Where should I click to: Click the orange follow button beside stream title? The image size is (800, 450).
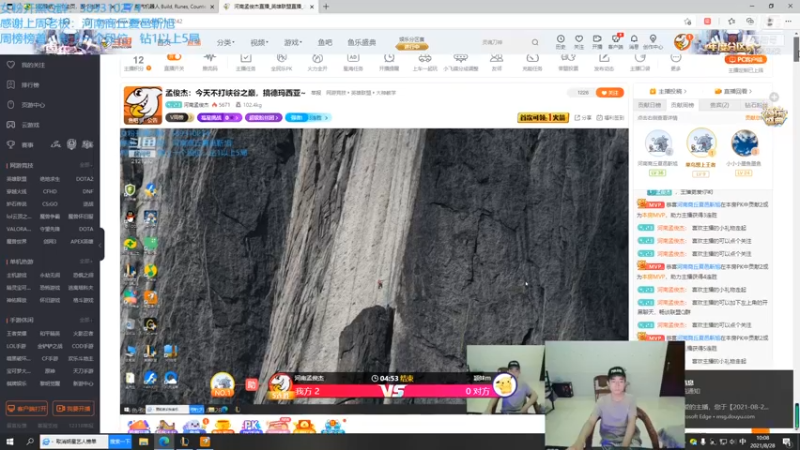(x=610, y=93)
